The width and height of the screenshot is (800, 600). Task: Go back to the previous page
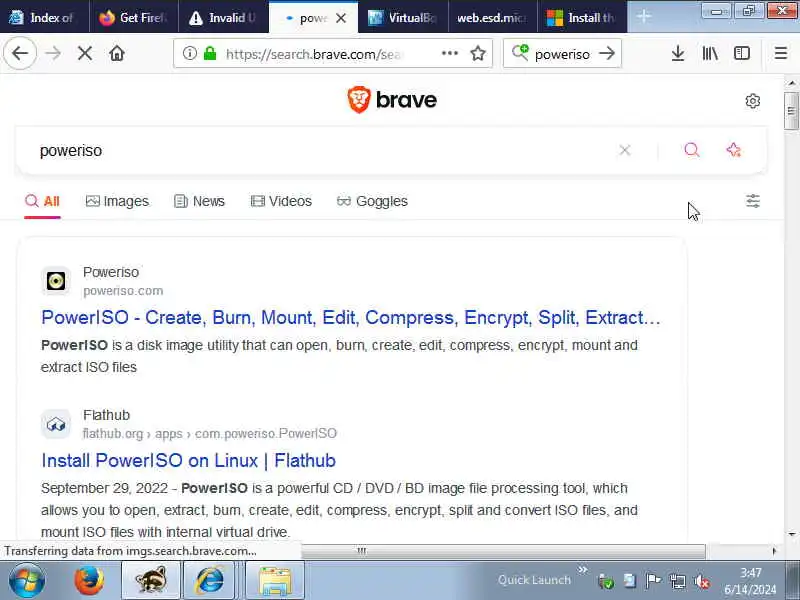point(20,53)
